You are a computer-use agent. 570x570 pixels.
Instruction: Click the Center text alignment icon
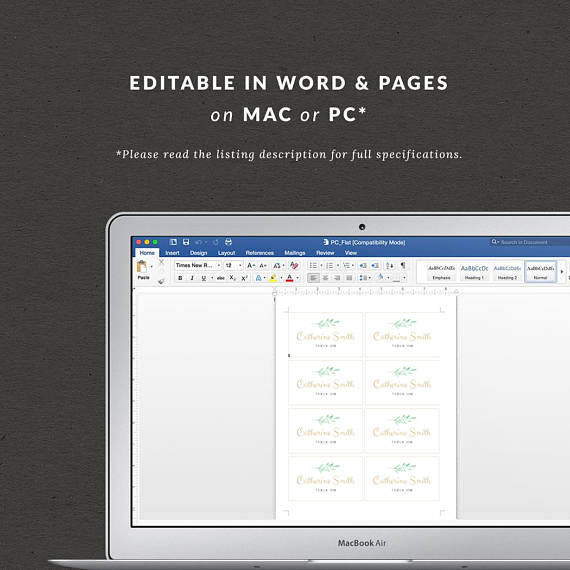coord(325,278)
